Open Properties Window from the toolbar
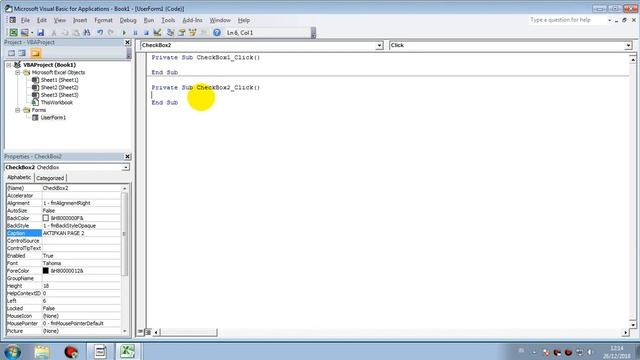The width and height of the screenshot is (640, 360). (182, 33)
